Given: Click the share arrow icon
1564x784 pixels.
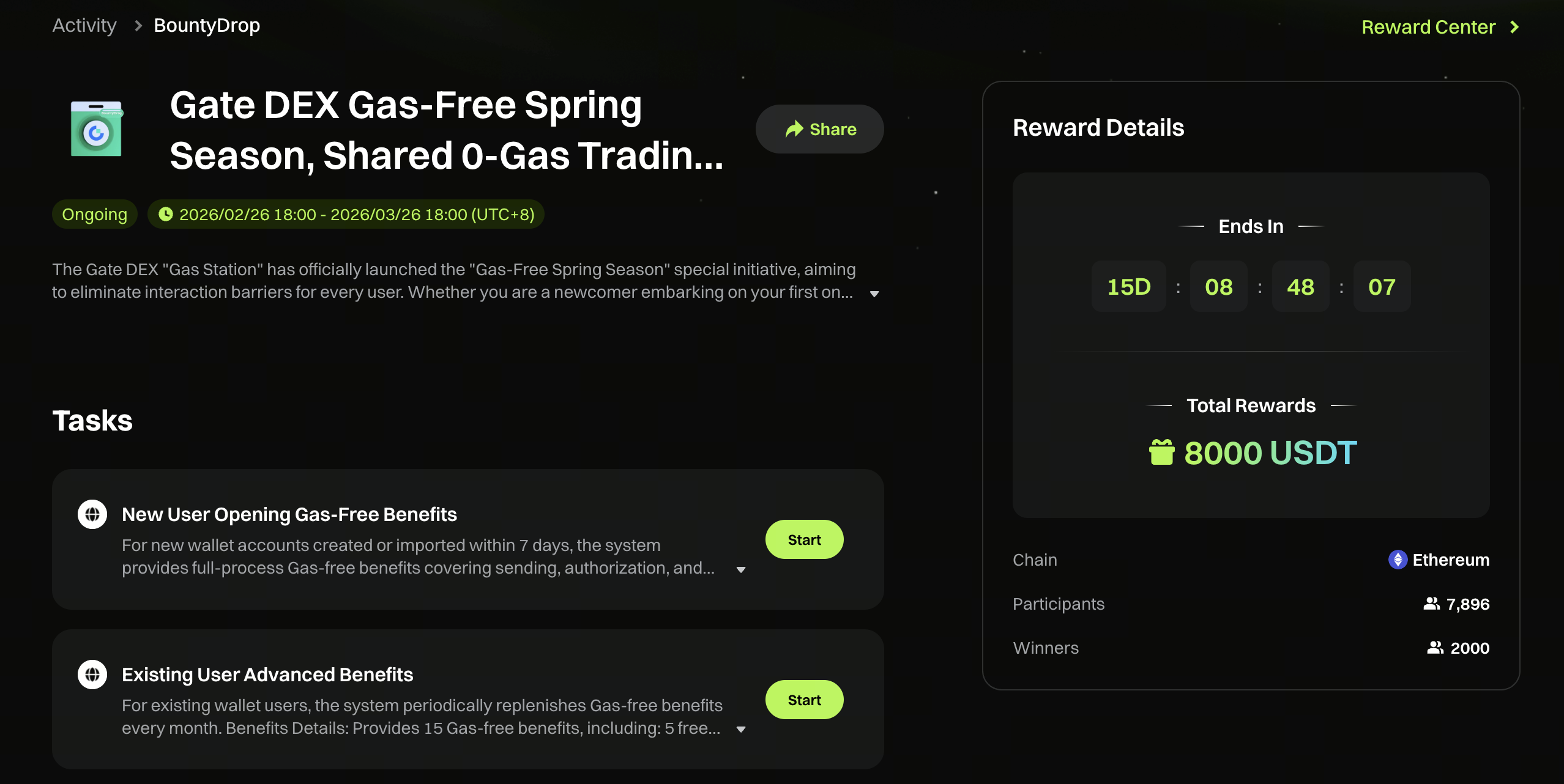Looking at the screenshot, I should coord(794,129).
